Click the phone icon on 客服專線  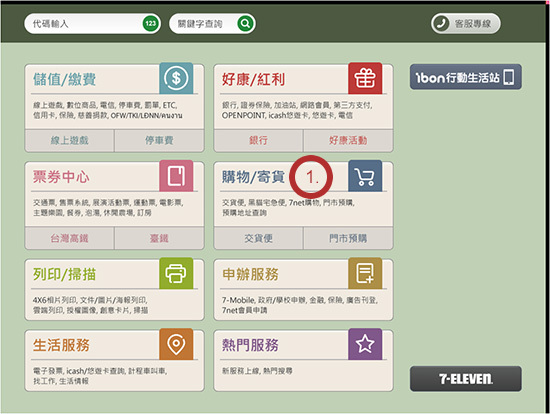pos(441,24)
